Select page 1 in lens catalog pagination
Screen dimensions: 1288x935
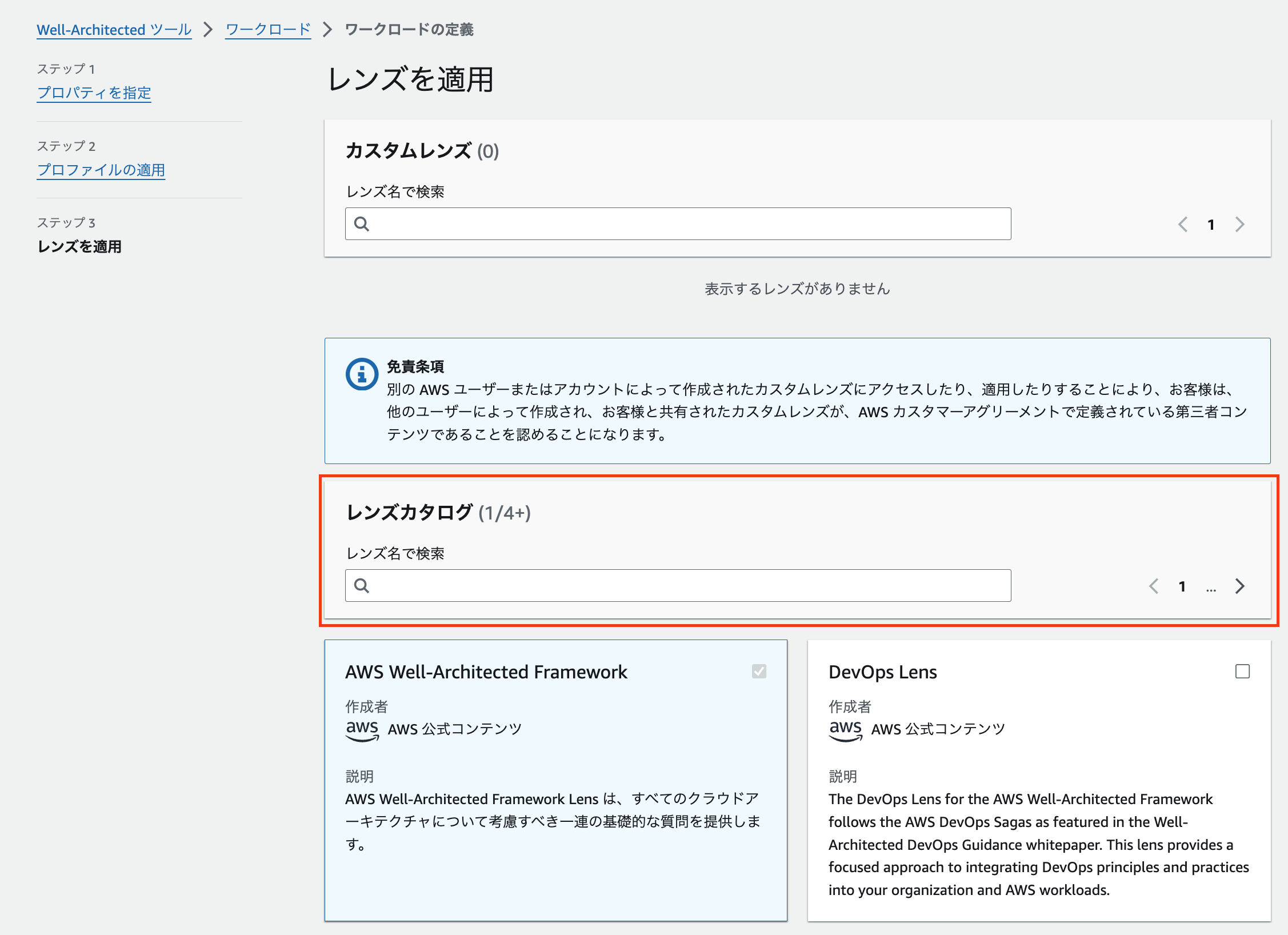[x=1182, y=586]
